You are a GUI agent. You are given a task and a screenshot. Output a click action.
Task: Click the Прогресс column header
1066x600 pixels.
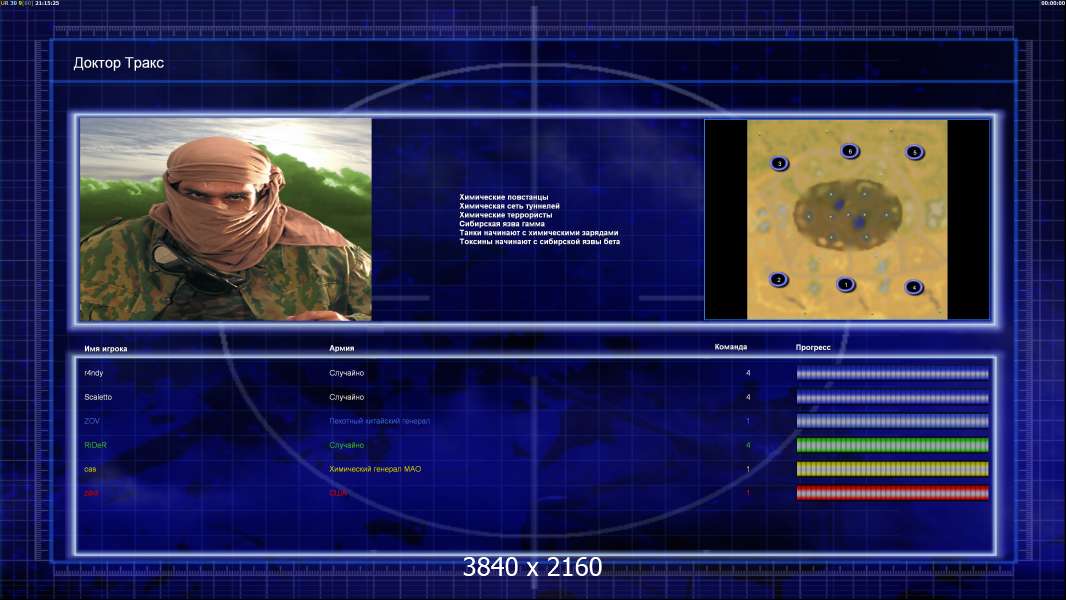tap(813, 347)
